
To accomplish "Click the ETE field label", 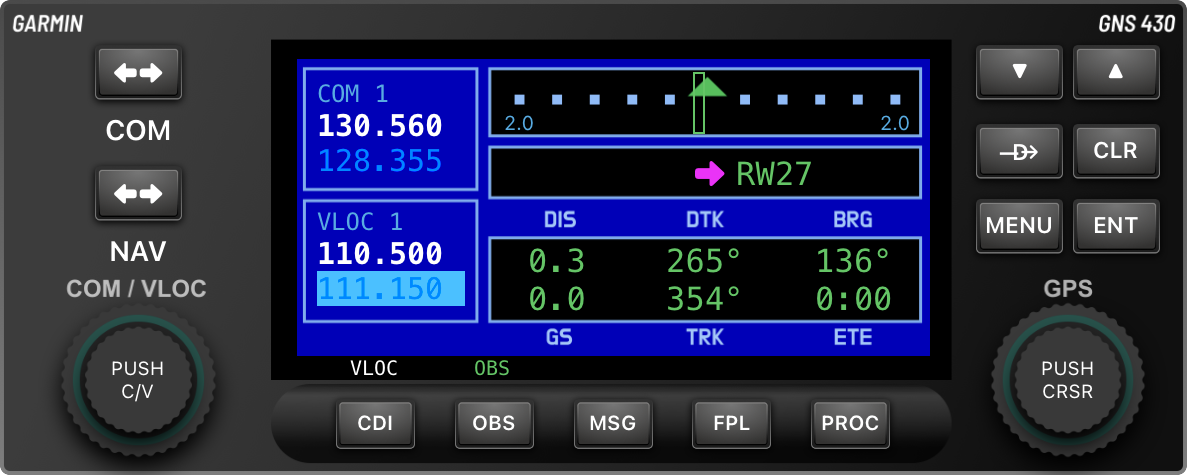I will click(x=853, y=338).
